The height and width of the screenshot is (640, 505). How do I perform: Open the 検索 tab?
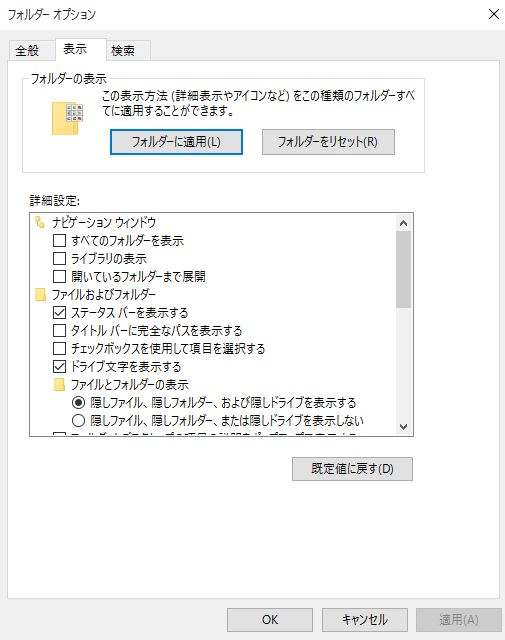123,51
